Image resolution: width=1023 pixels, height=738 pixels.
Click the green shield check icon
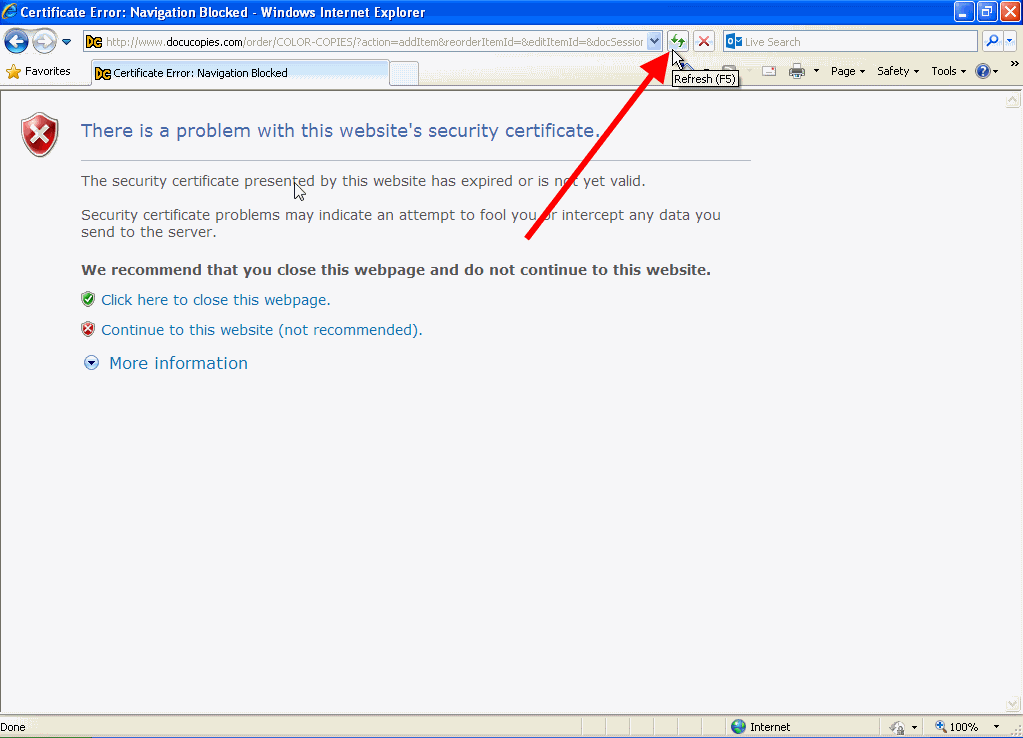point(88,300)
